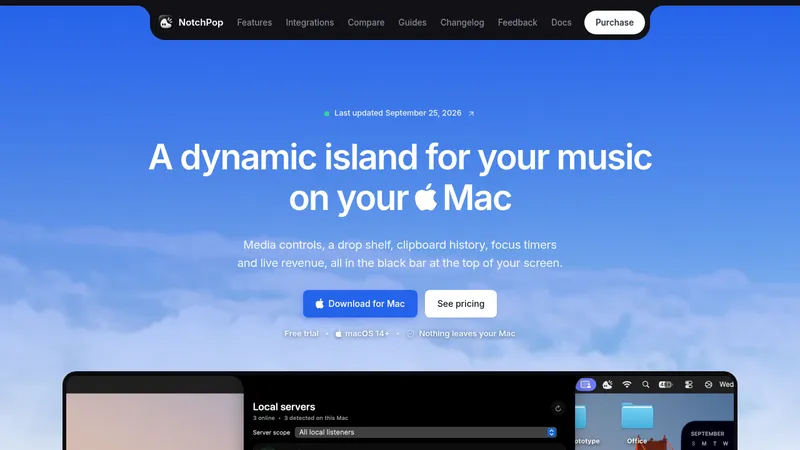Open the Last updated September 25, 2026 link

pyautogui.click(x=397, y=113)
